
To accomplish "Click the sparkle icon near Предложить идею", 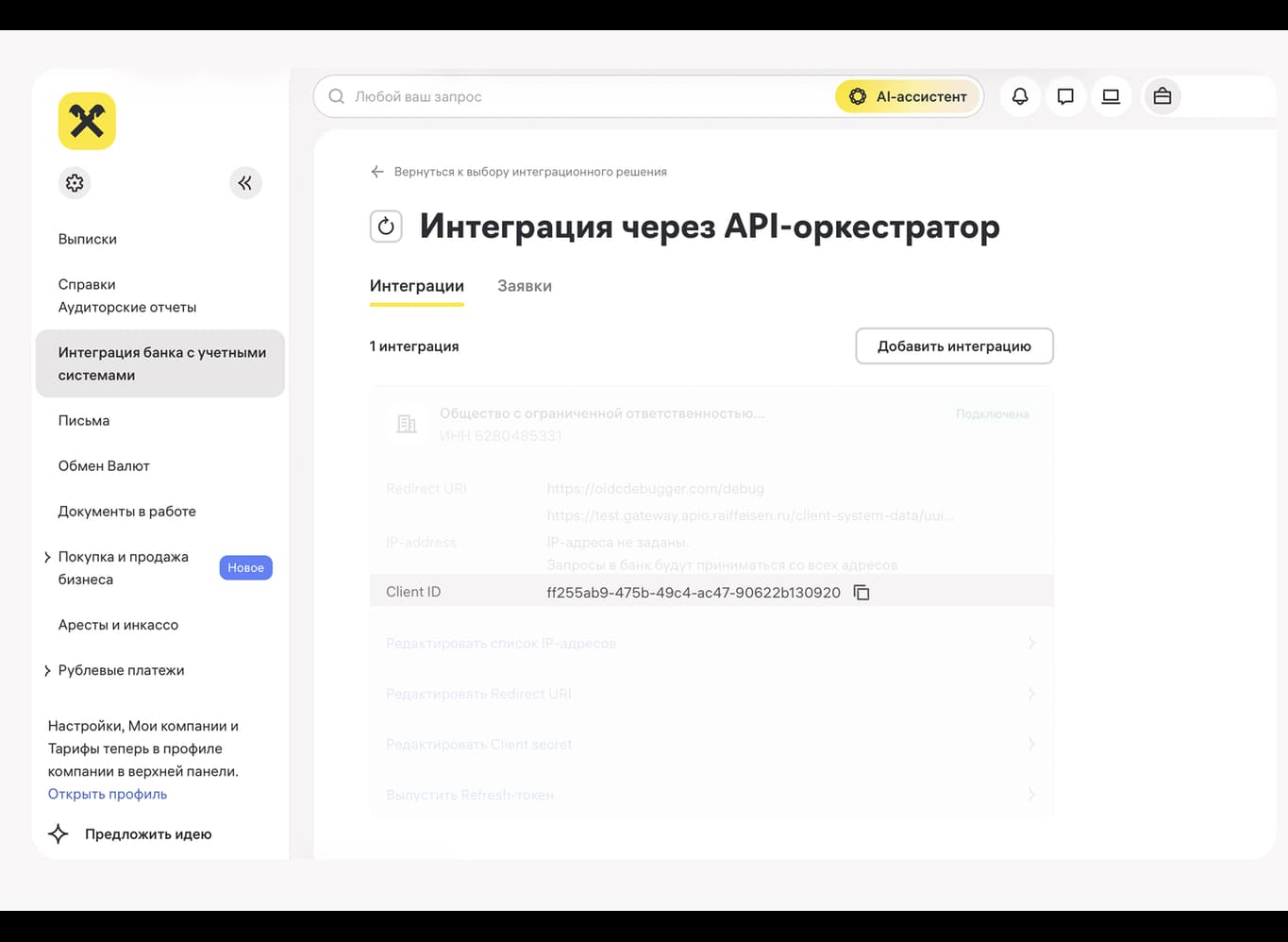I will coord(59,833).
